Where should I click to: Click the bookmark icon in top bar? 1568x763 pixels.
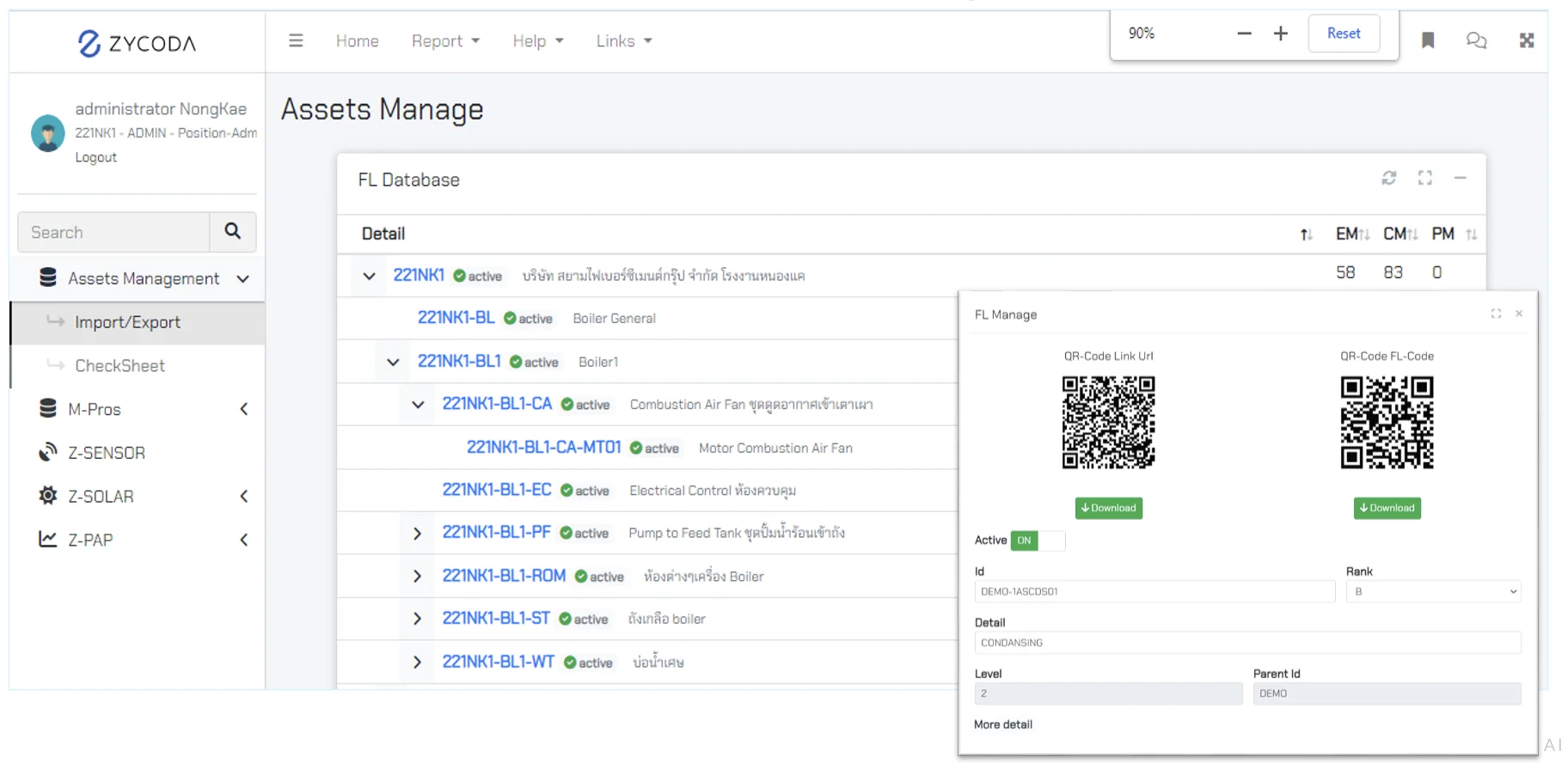pyautogui.click(x=1428, y=40)
